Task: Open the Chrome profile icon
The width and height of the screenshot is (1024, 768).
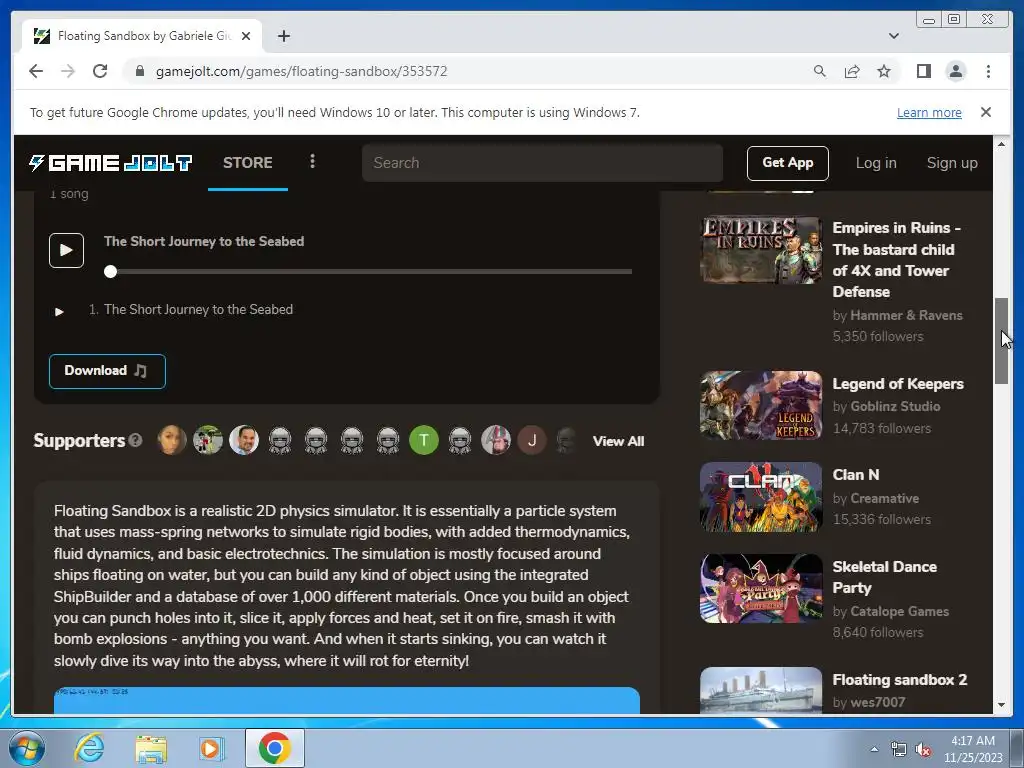Action: point(955,71)
